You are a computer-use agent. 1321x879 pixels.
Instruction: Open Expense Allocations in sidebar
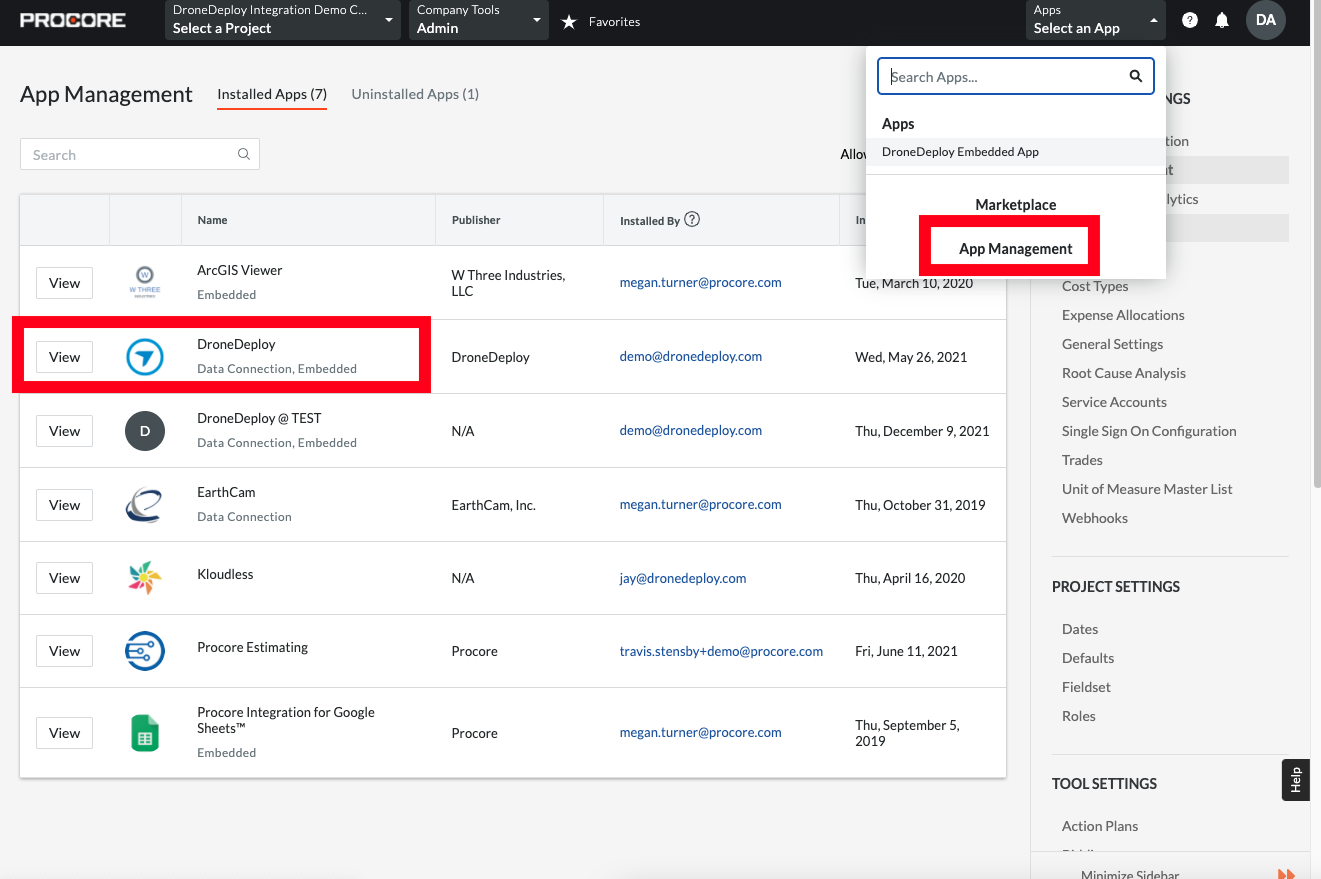(x=1123, y=315)
